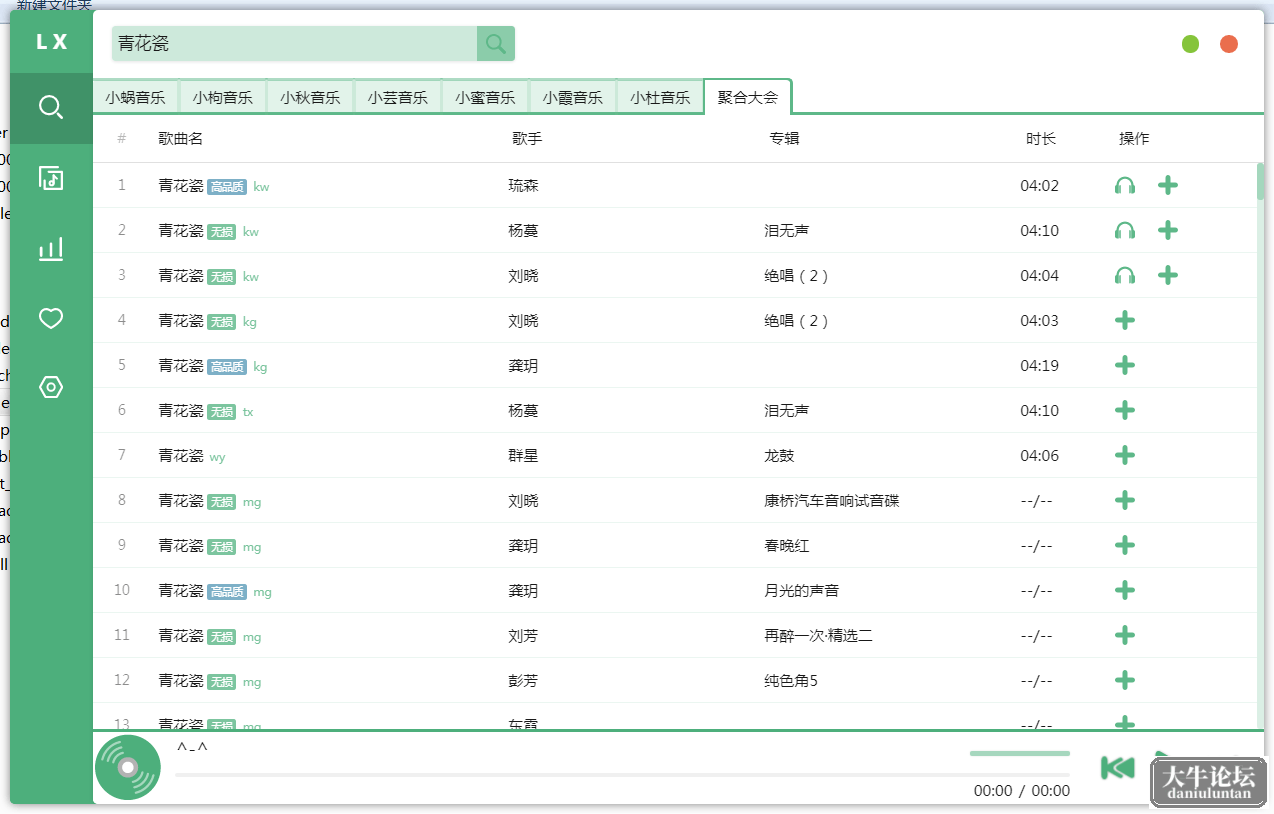Open the 小霞音乐 source tab
The width and height of the screenshot is (1274, 814).
(573, 97)
